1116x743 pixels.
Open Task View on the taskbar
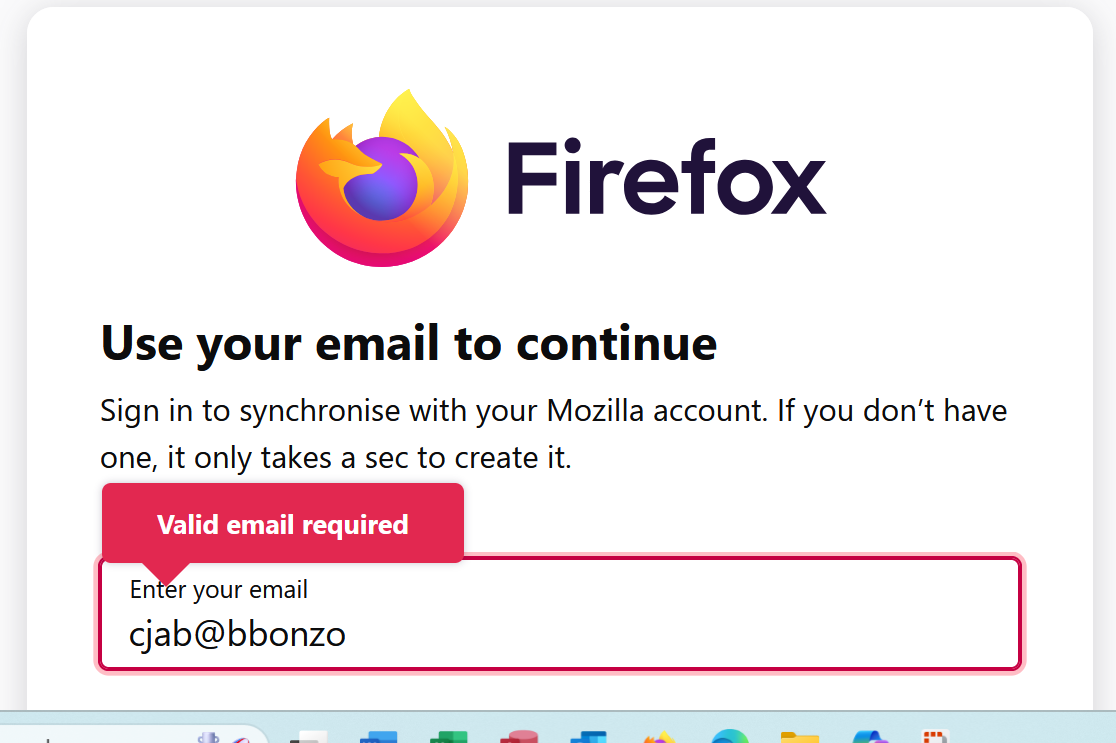pyautogui.click(x=308, y=738)
